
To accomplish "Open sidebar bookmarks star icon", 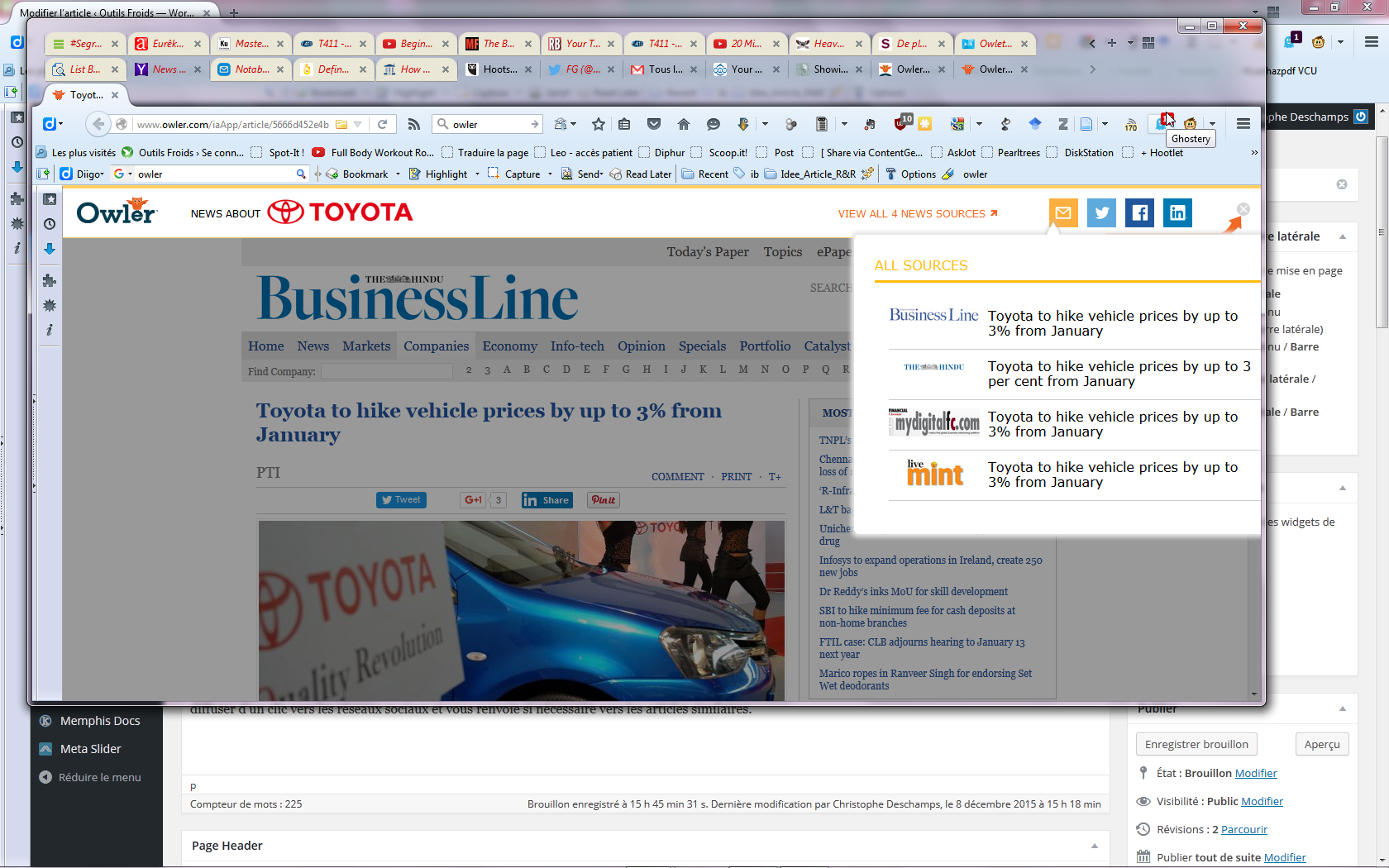I will [x=50, y=199].
